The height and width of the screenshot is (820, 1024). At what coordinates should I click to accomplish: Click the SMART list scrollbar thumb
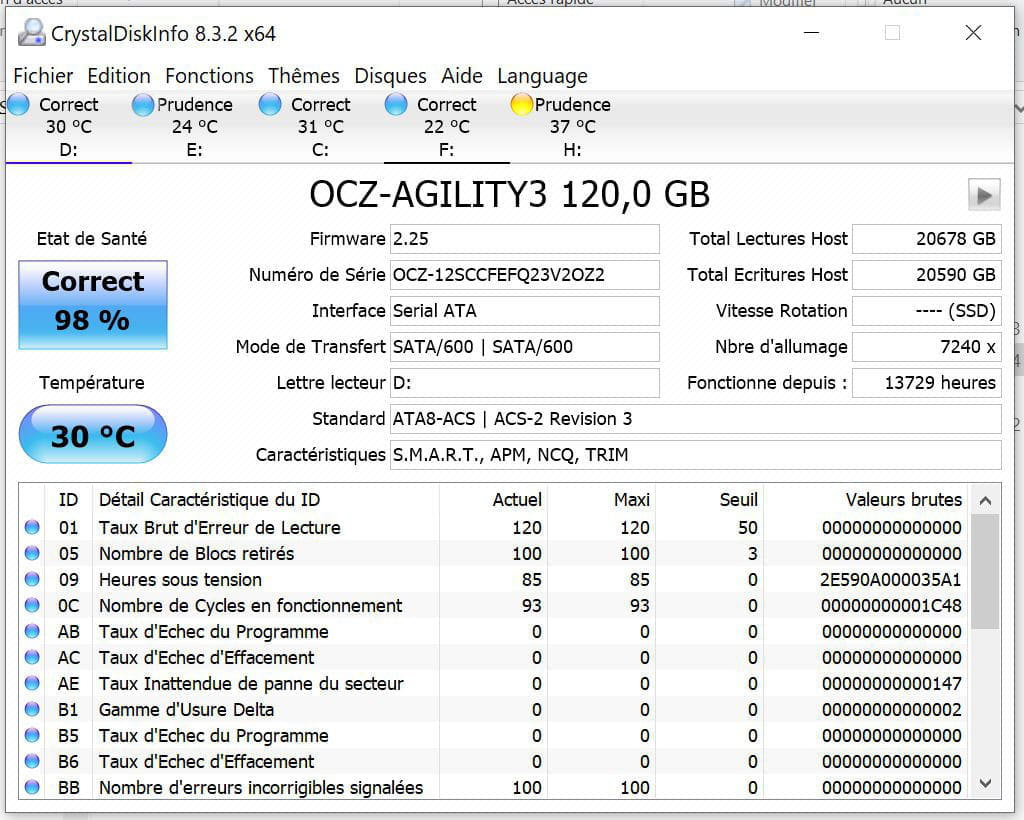[985, 572]
